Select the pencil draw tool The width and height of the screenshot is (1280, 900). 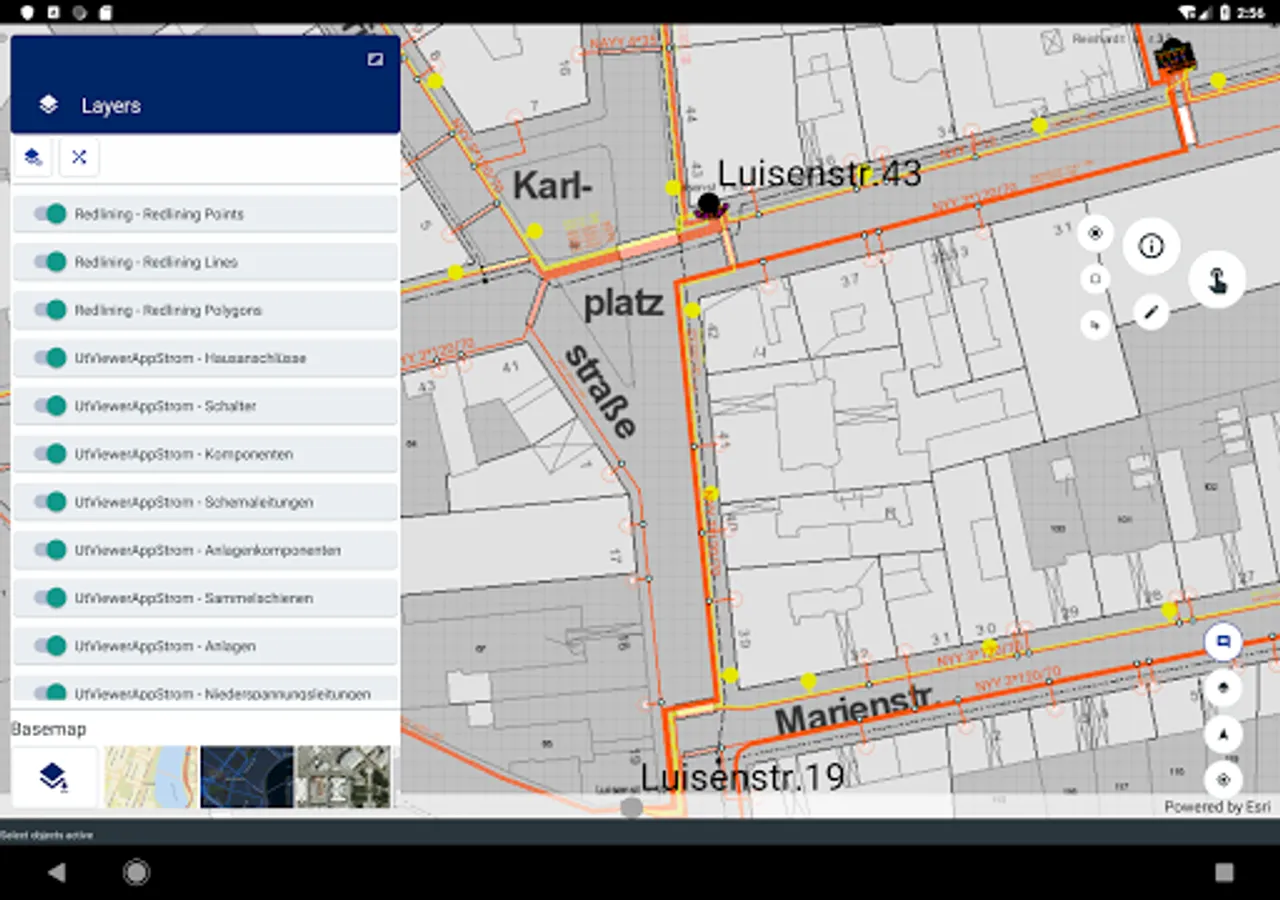coord(1151,313)
